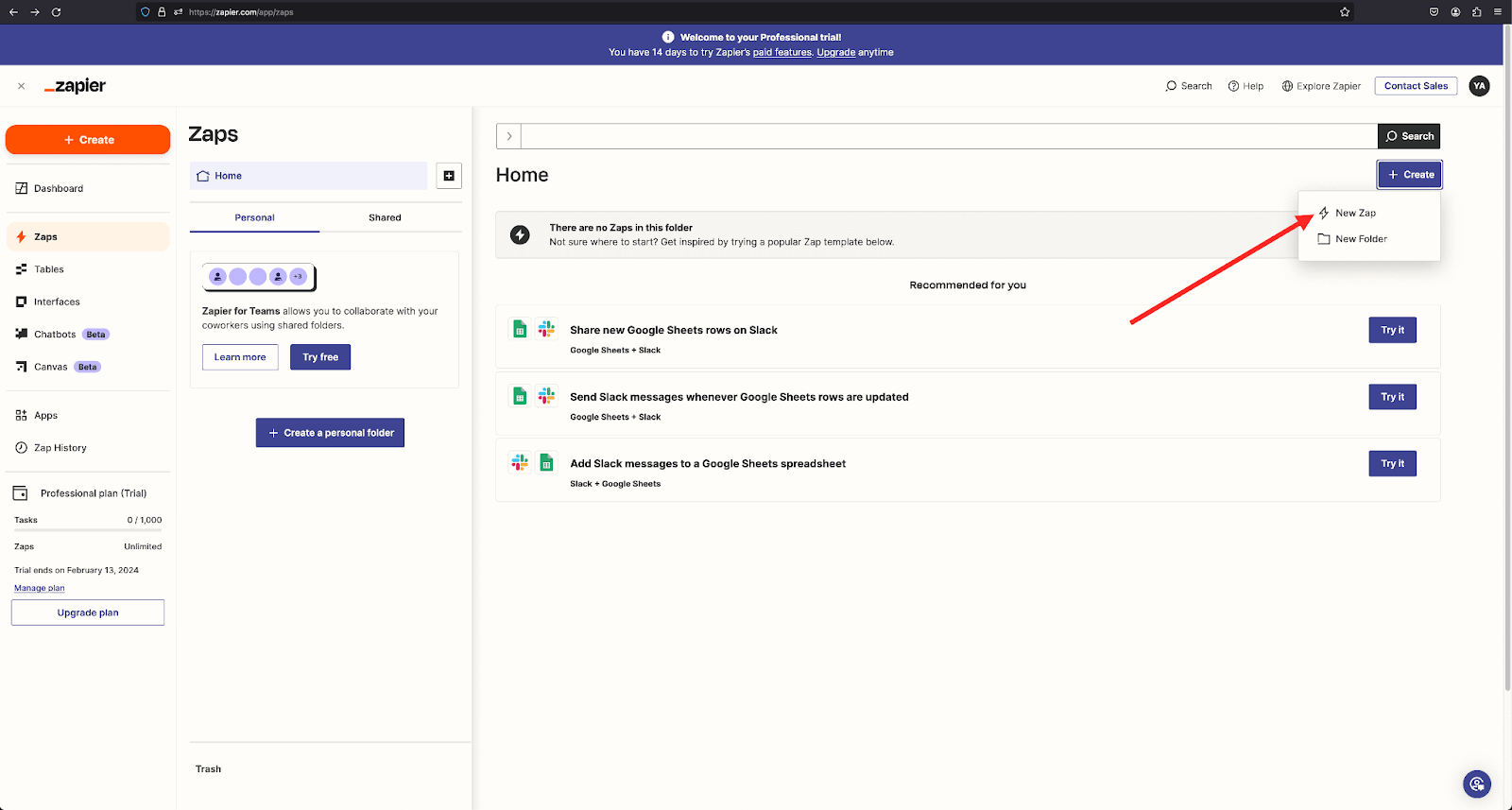
Task: Select the Home folder
Action: click(308, 176)
